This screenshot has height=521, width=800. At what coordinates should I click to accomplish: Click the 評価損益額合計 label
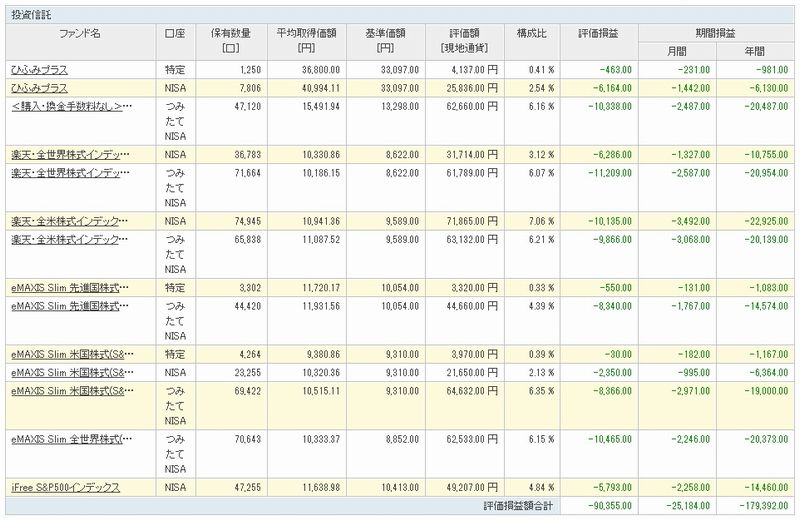(518, 506)
